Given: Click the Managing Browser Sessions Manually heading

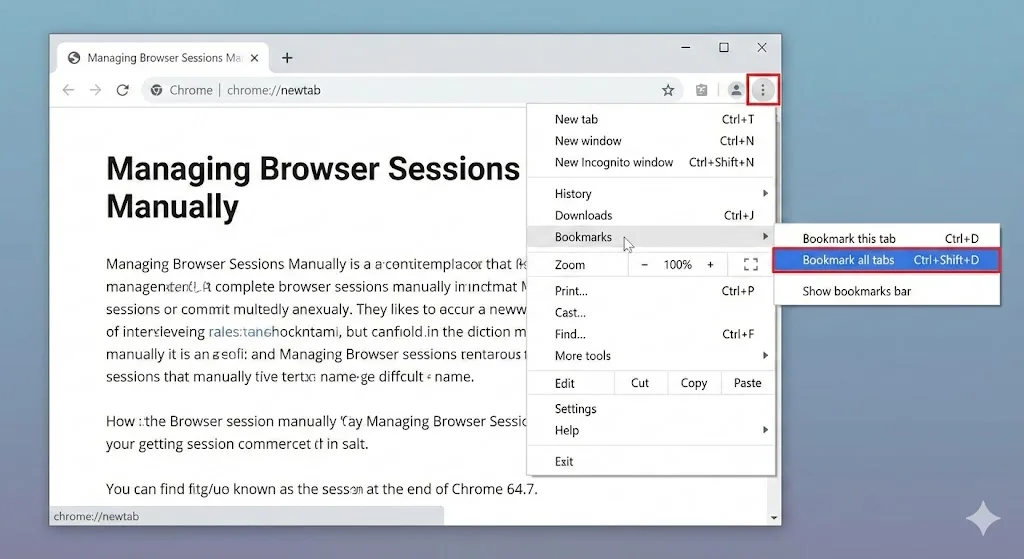Looking at the screenshot, I should tap(313, 187).
